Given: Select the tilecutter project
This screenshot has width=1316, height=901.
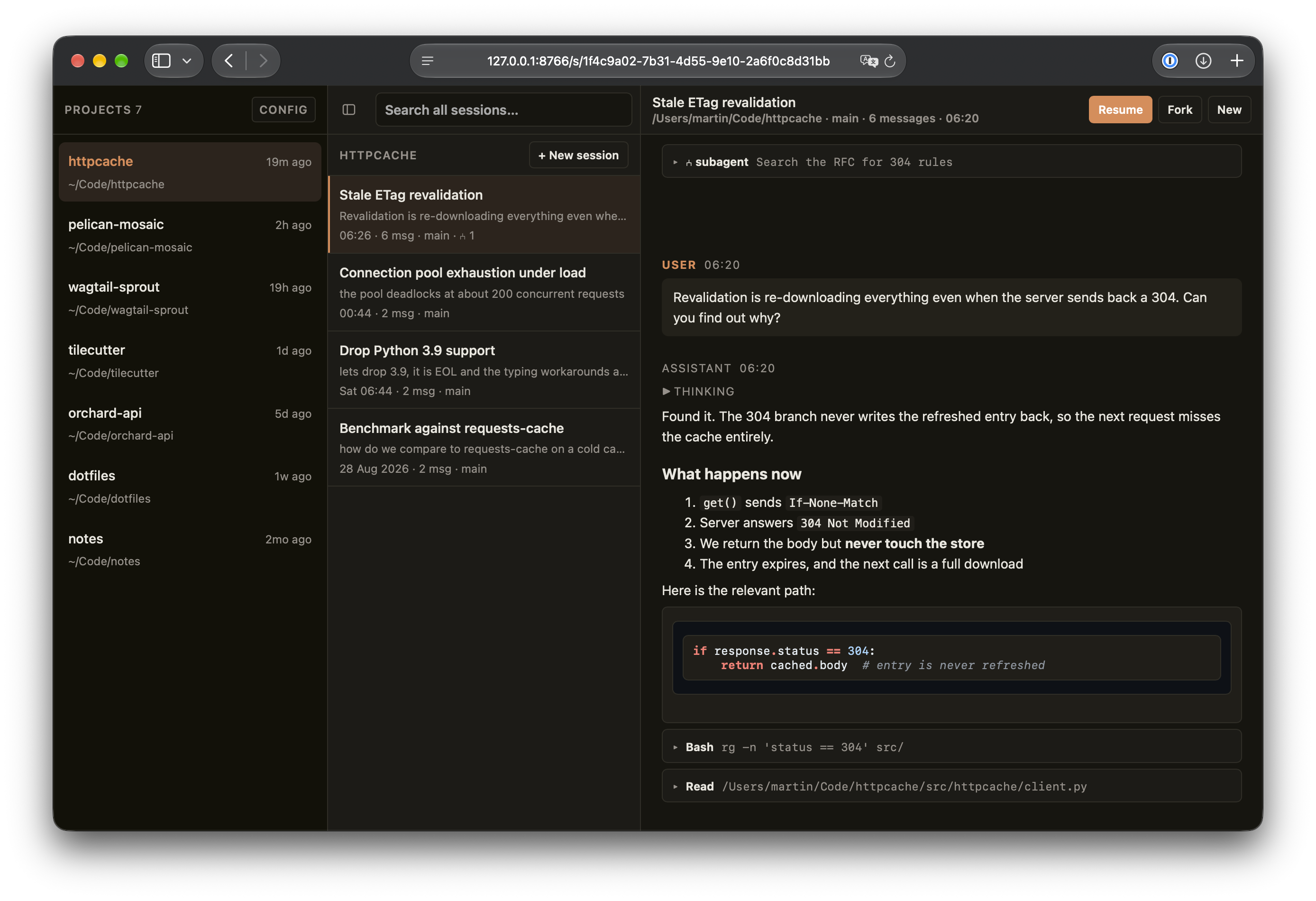Looking at the screenshot, I should (190, 361).
